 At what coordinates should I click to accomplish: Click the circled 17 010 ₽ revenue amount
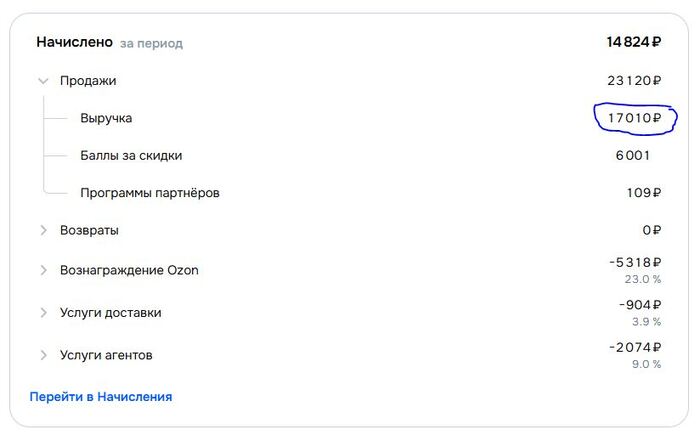click(x=633, y=118)
